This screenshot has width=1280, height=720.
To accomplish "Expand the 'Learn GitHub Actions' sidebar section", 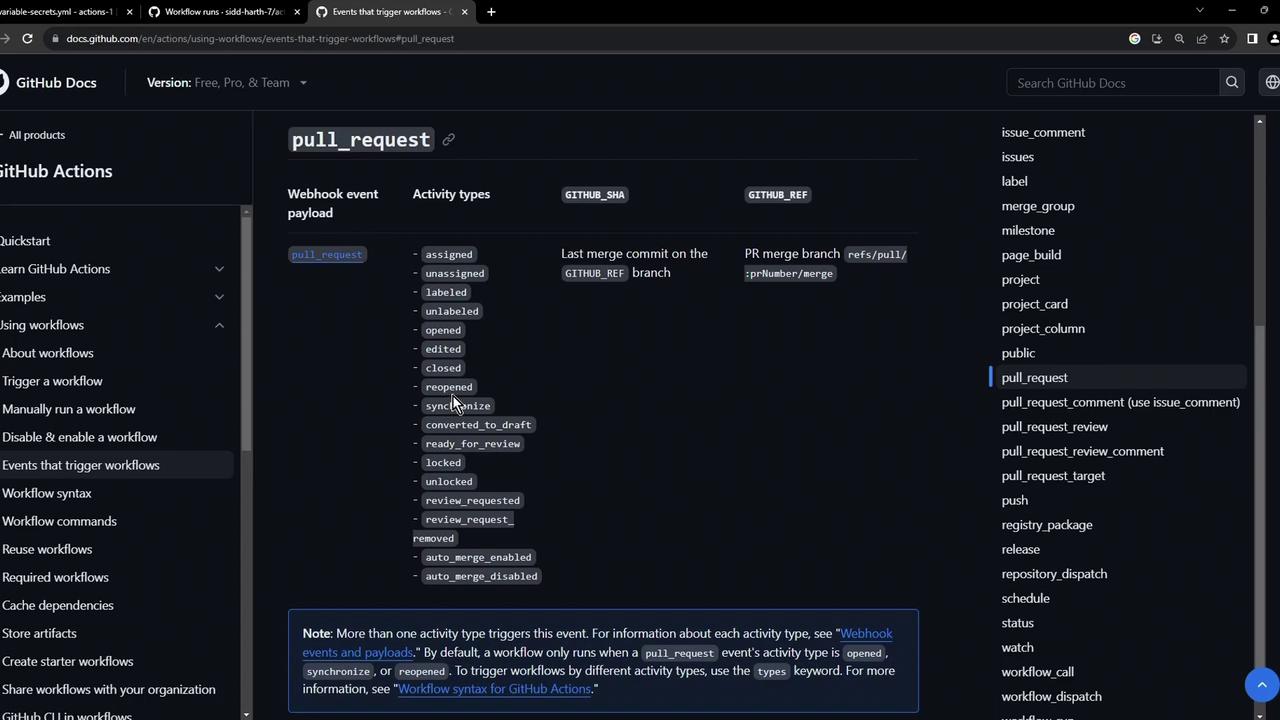I will [219, 269].
